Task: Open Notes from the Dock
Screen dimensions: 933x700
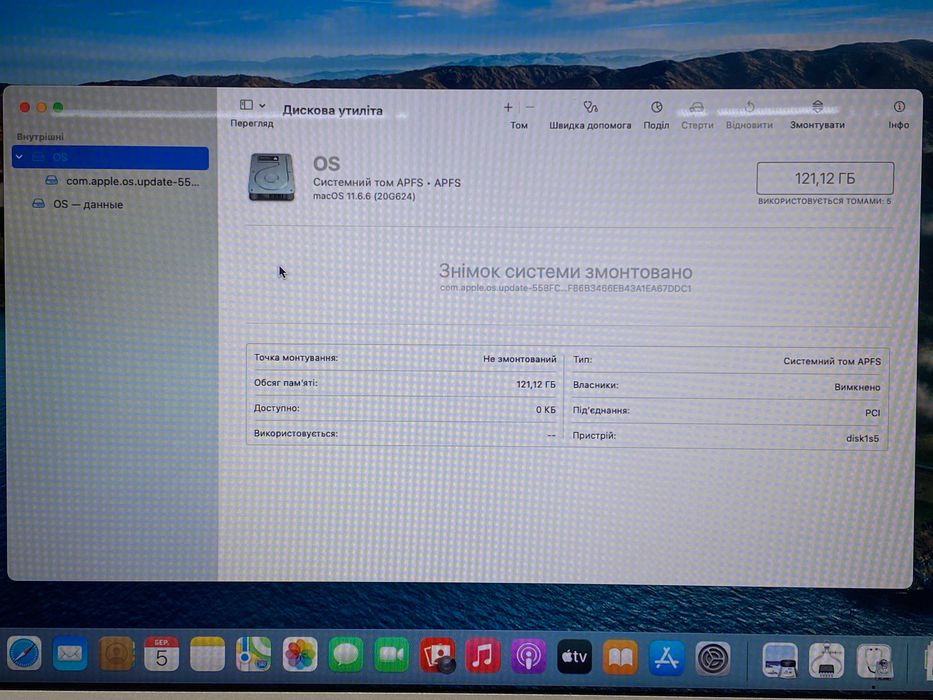Action: [207, 654]
